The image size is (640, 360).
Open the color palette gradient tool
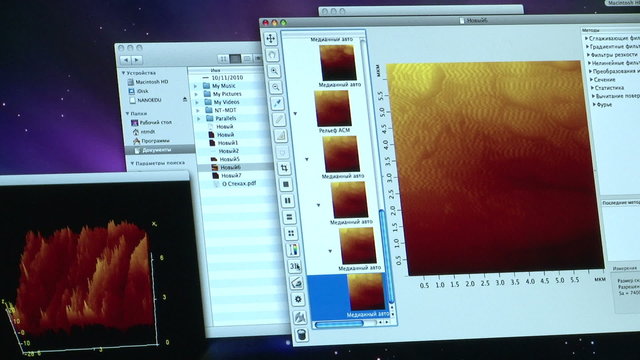click(293, 249)
